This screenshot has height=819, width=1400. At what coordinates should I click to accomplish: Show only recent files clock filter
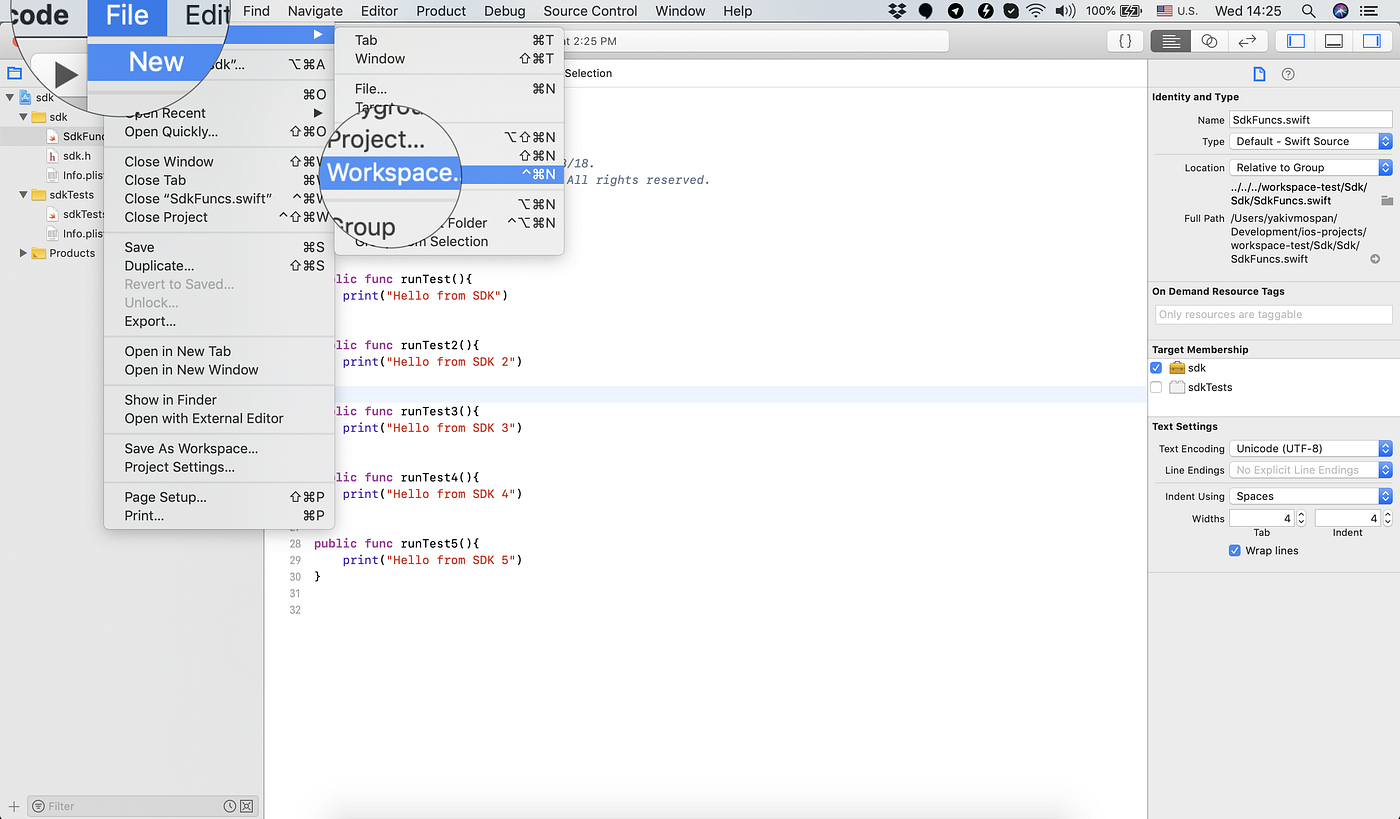[230, 806]
